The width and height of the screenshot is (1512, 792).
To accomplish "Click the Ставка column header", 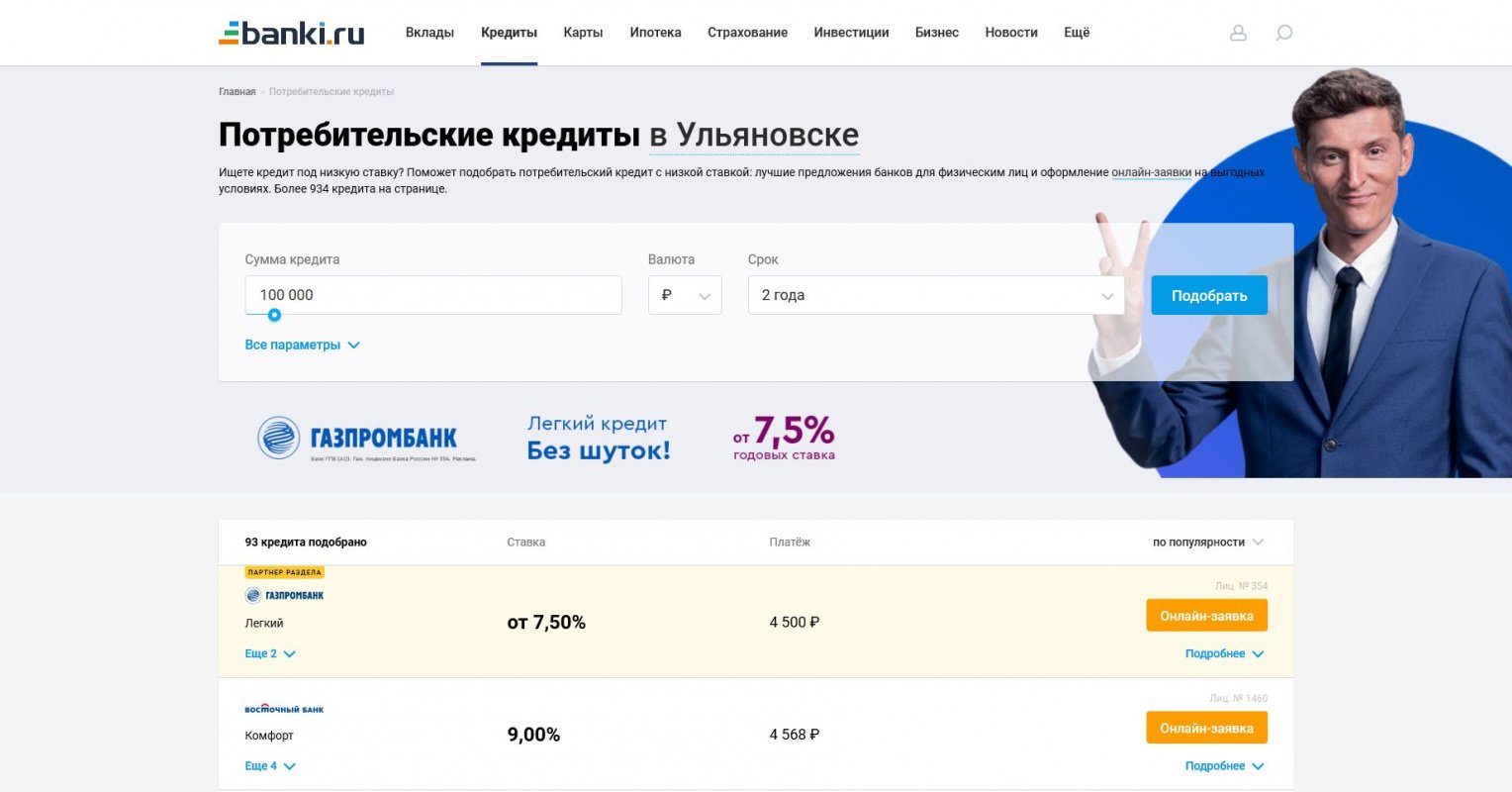I will pyautogui.click(x=526, y=543).
